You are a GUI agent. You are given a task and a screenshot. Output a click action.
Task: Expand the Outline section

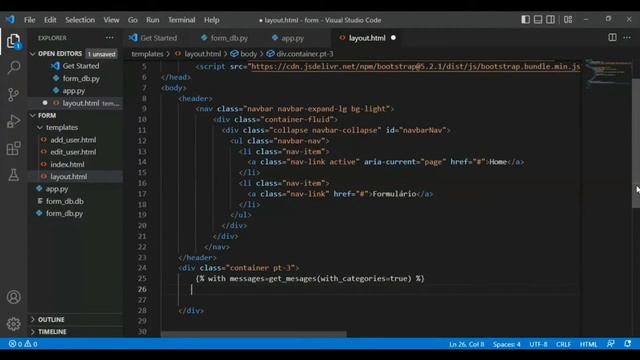point(51,320)
